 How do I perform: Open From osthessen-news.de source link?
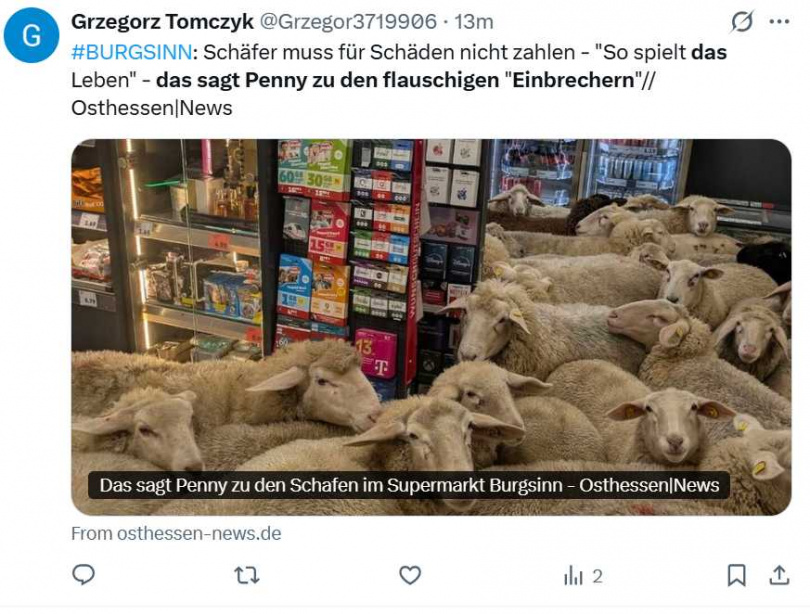click(176, 533)
